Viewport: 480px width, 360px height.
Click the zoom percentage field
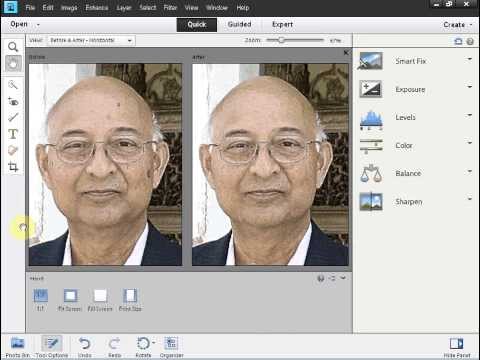335,40
